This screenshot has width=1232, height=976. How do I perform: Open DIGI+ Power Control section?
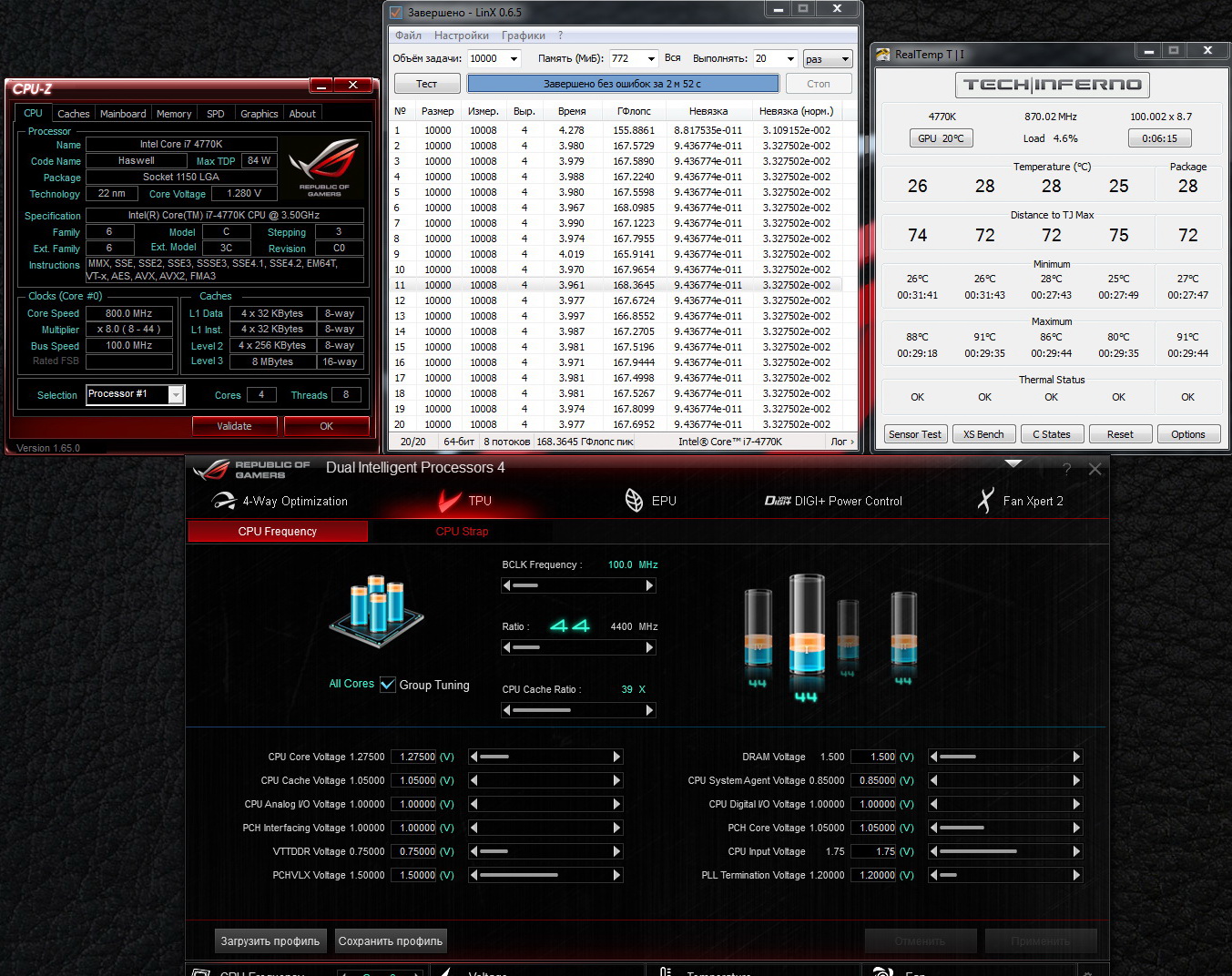(833, 501)
